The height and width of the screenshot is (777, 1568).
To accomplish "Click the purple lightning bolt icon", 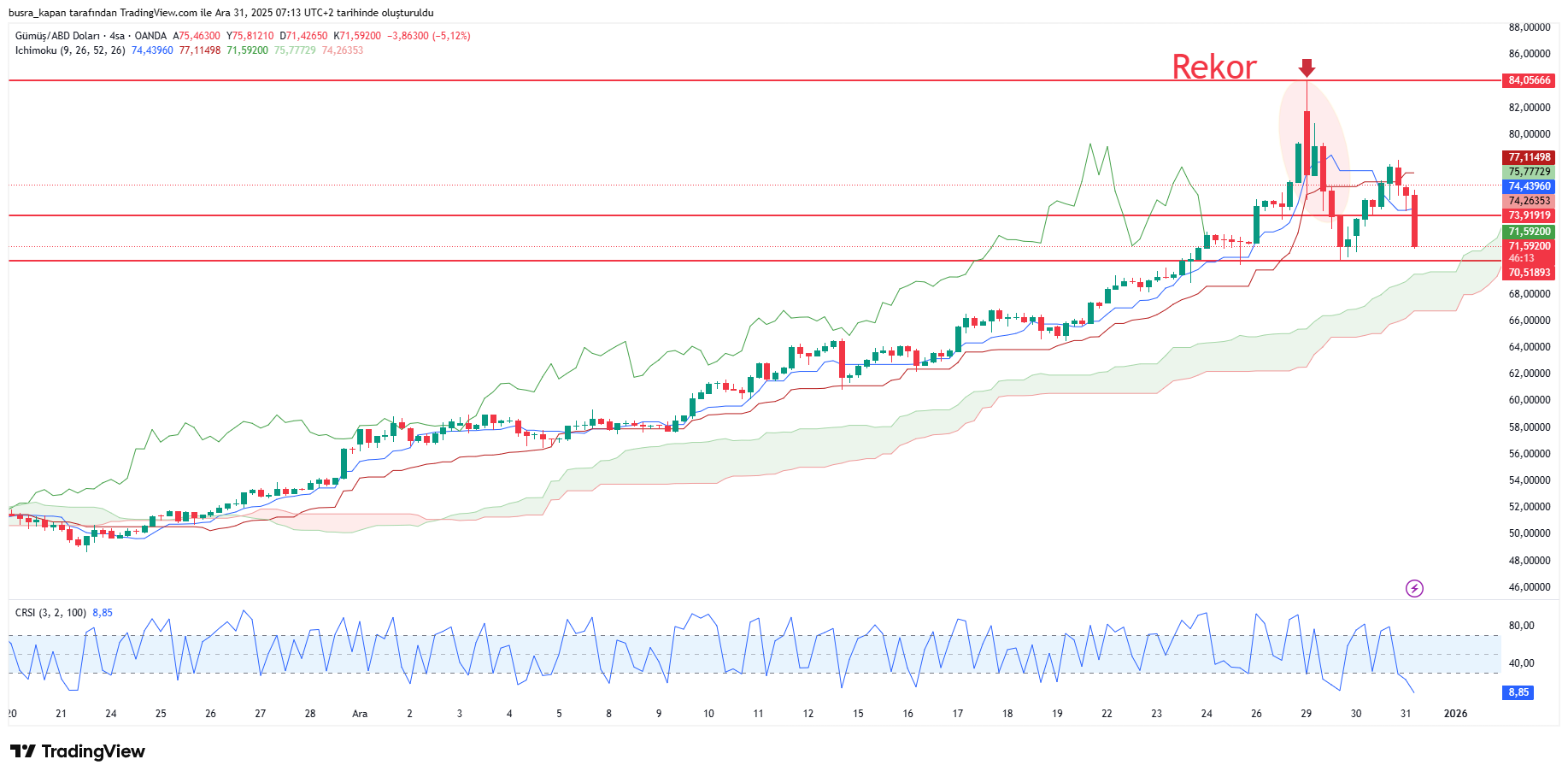I will pos(1414,588).
